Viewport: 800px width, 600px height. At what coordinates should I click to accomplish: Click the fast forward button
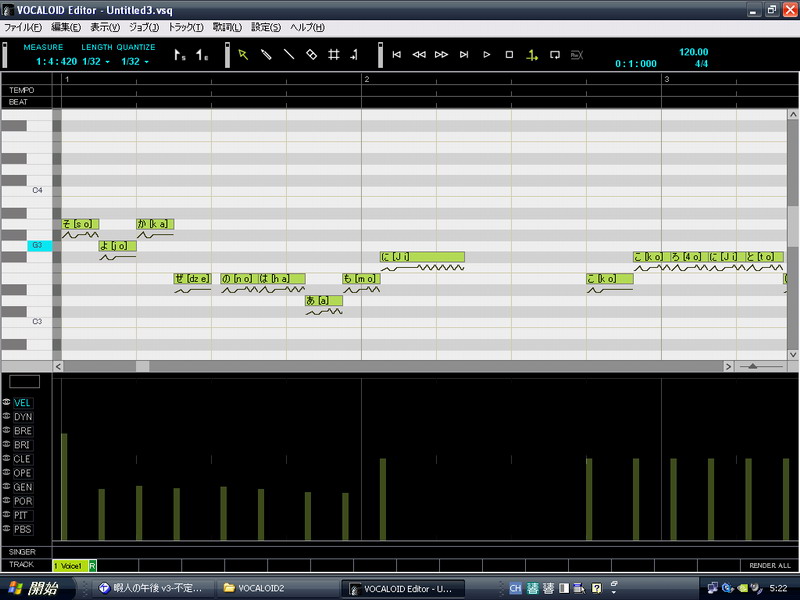441,55
